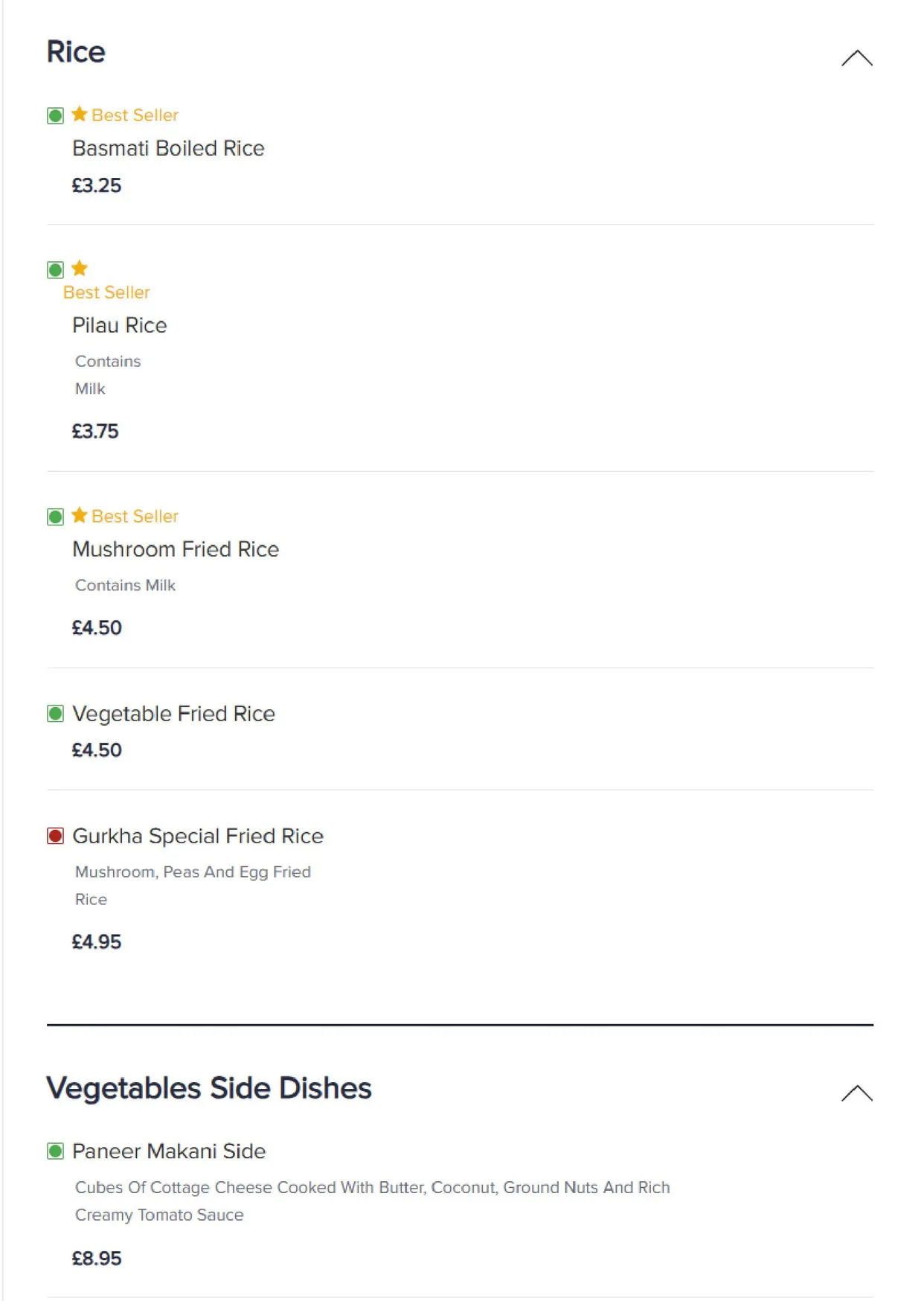Viewport: 924px width, 1301px height.
Task: Click the green veg icon above Mushroom Fried Rice
Action: (55, 517)
